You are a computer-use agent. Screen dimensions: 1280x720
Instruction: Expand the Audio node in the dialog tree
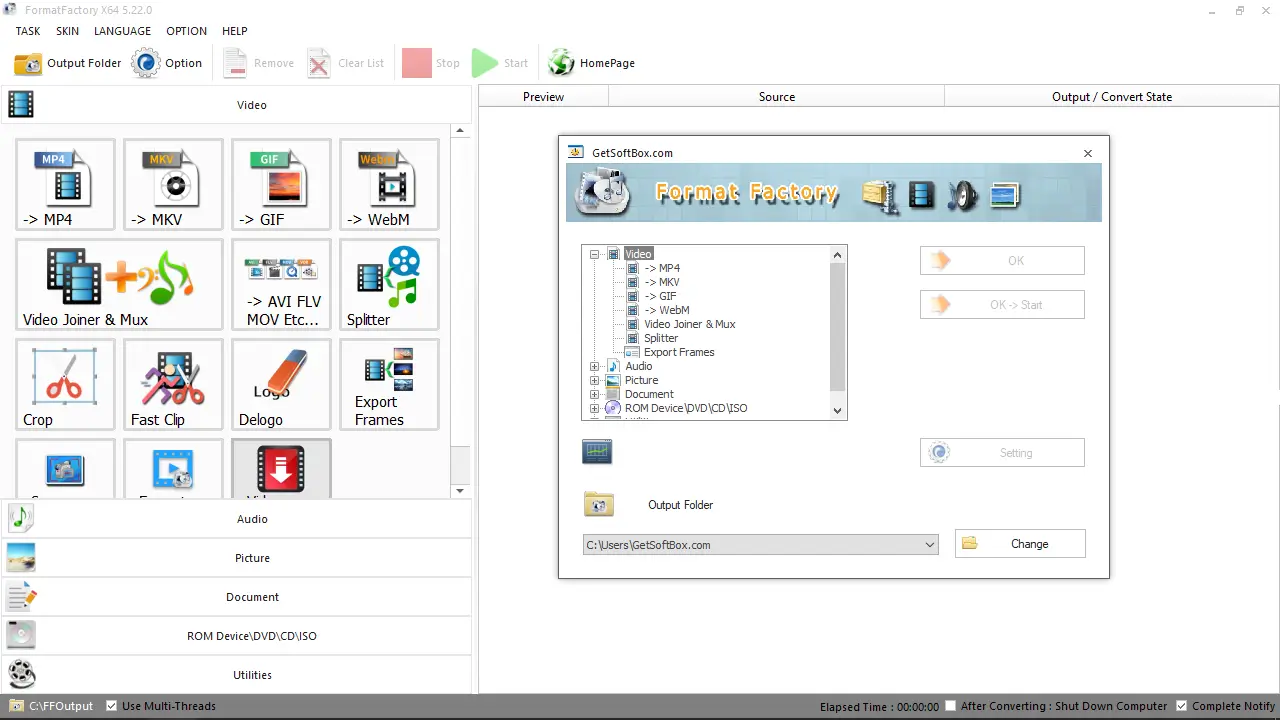pyautogui.click(x=594, y=366)
